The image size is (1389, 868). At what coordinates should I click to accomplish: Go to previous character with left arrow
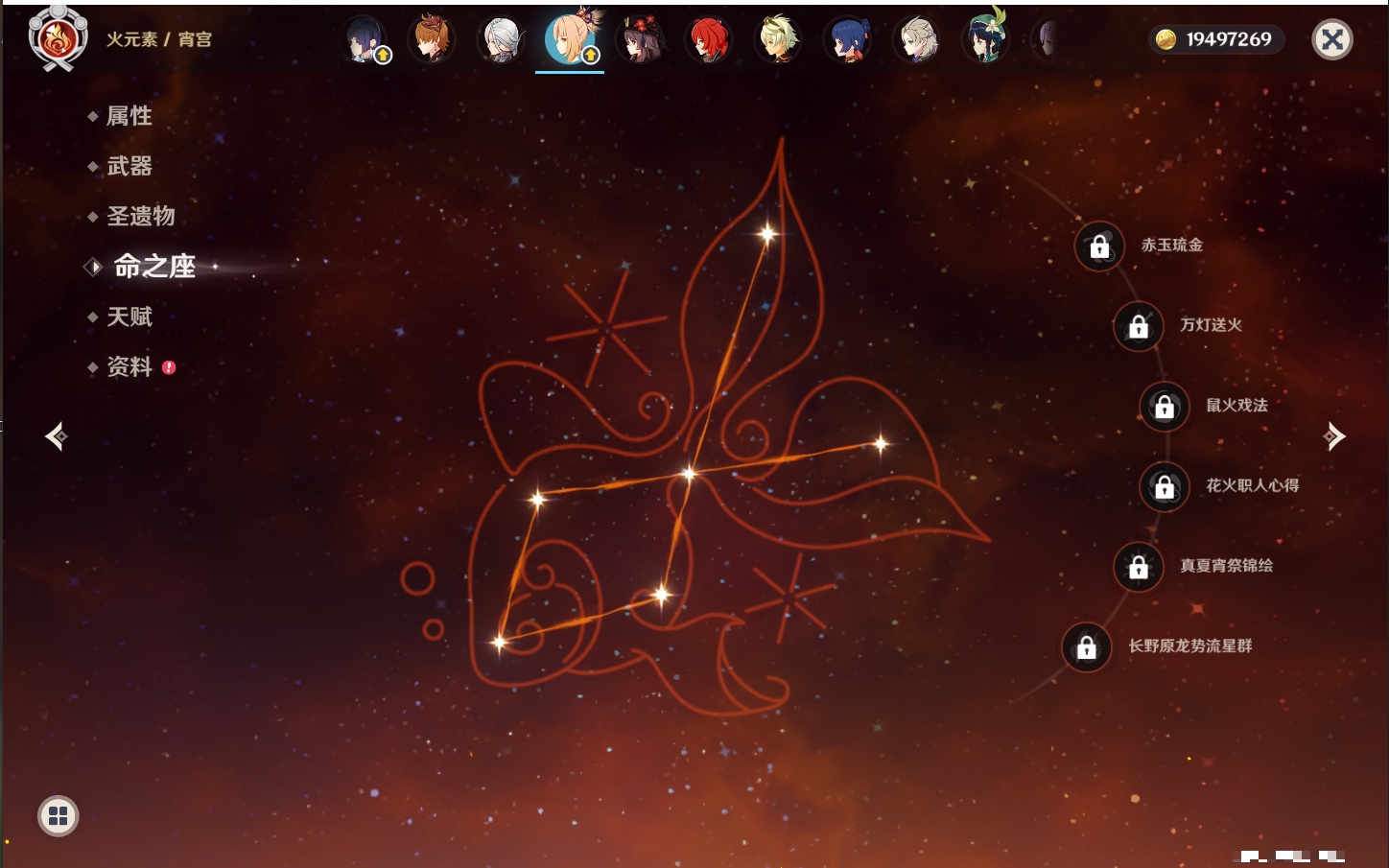click(x=57, y=436)
